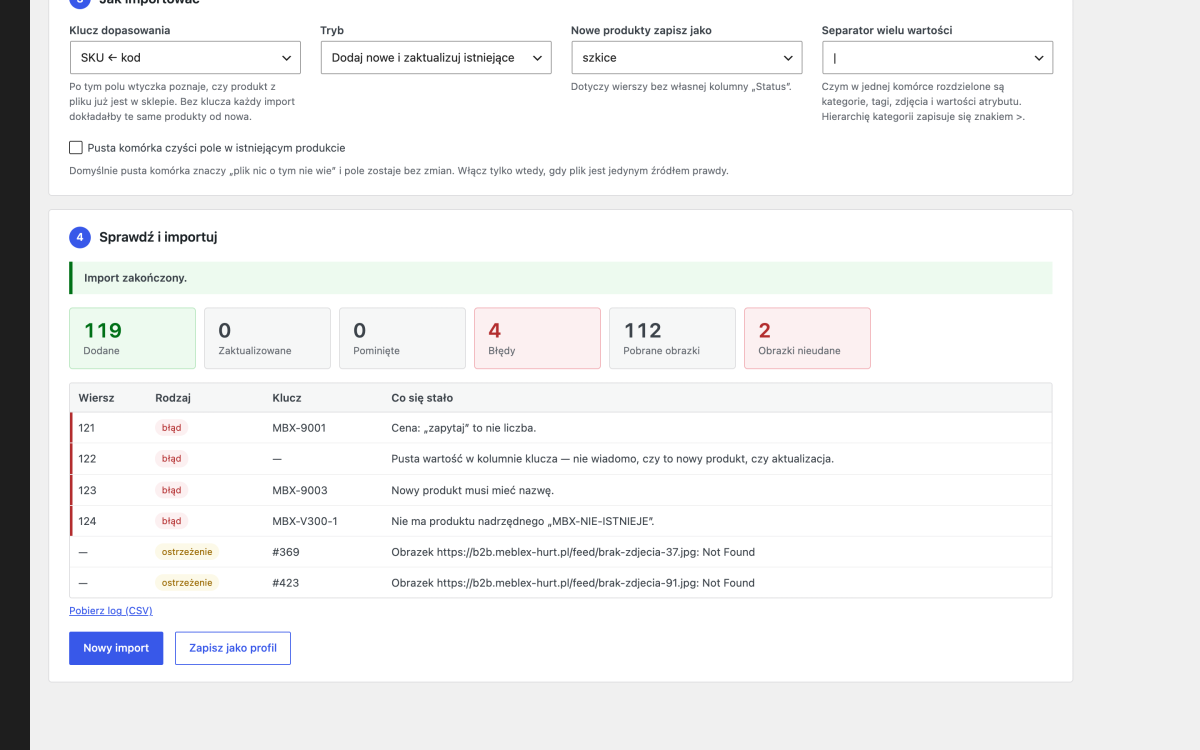The image size is (1200, 750).
Task: Enable the Pusta komórka czyści pole checkbox
Action: (x=76, y=148)
